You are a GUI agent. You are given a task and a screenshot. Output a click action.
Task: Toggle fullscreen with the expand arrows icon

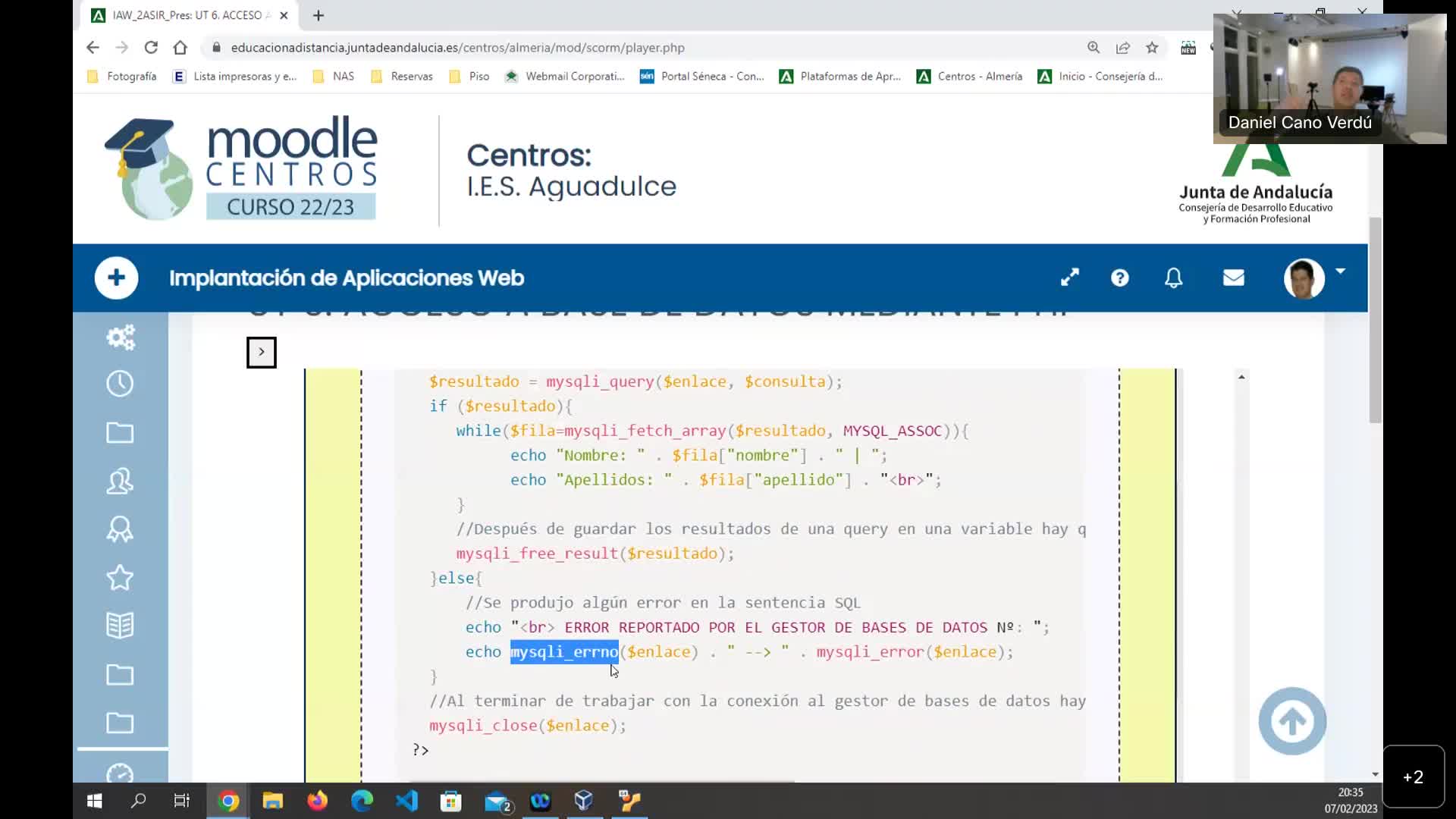pos(1069,278)
